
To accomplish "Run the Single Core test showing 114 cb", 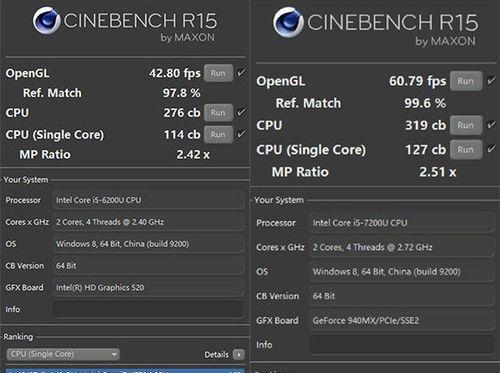I will pos(218,135).
